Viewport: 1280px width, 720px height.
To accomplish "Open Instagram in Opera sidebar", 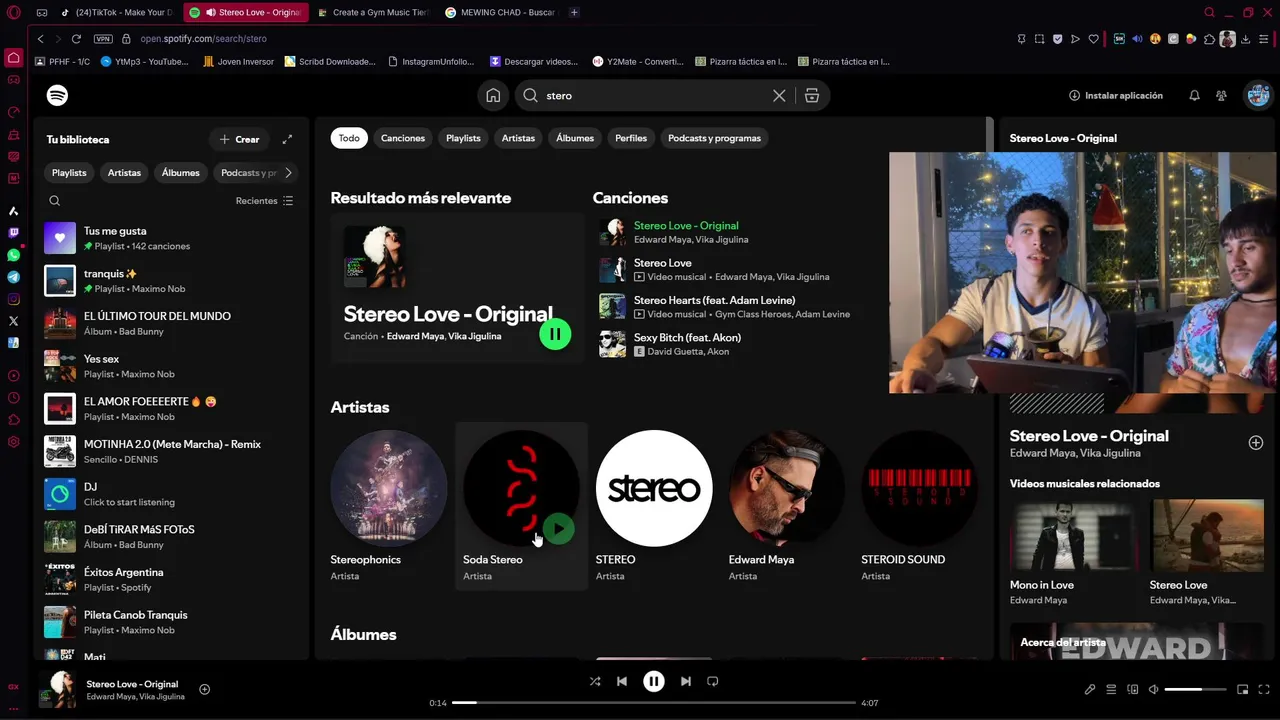I will [x=13, y=299].
